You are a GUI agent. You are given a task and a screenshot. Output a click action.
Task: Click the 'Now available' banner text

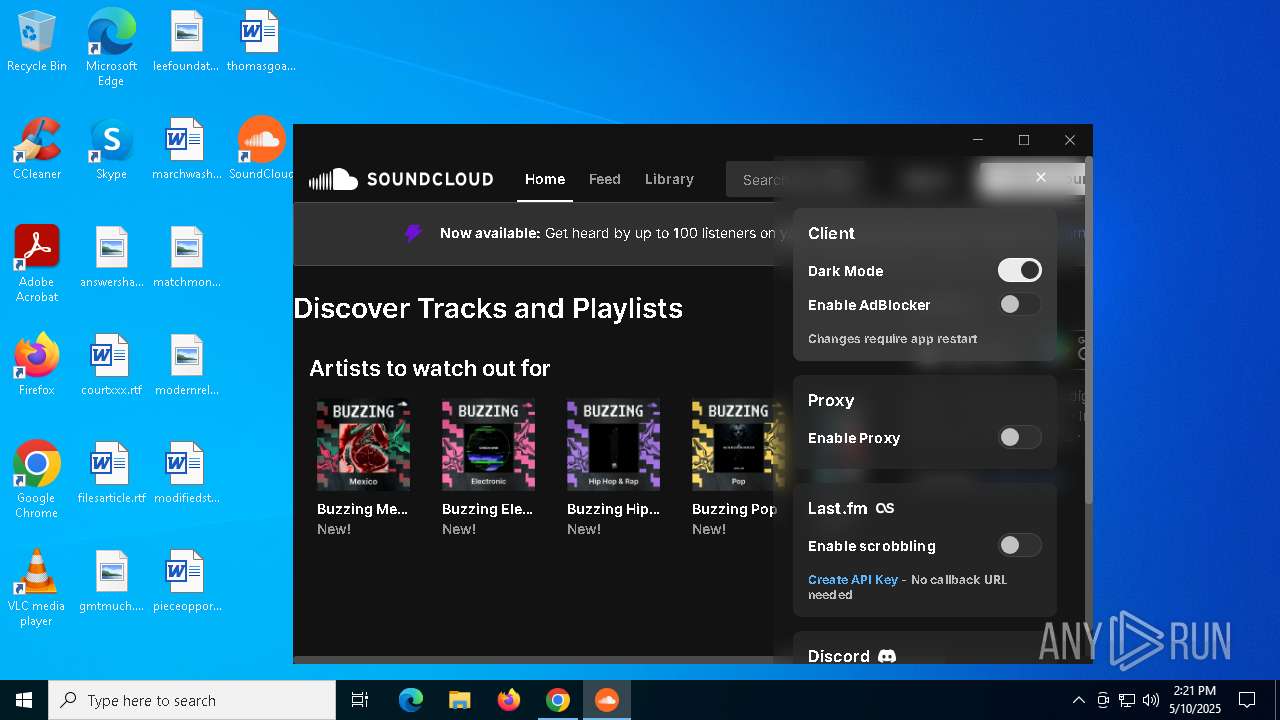(490, 233)
